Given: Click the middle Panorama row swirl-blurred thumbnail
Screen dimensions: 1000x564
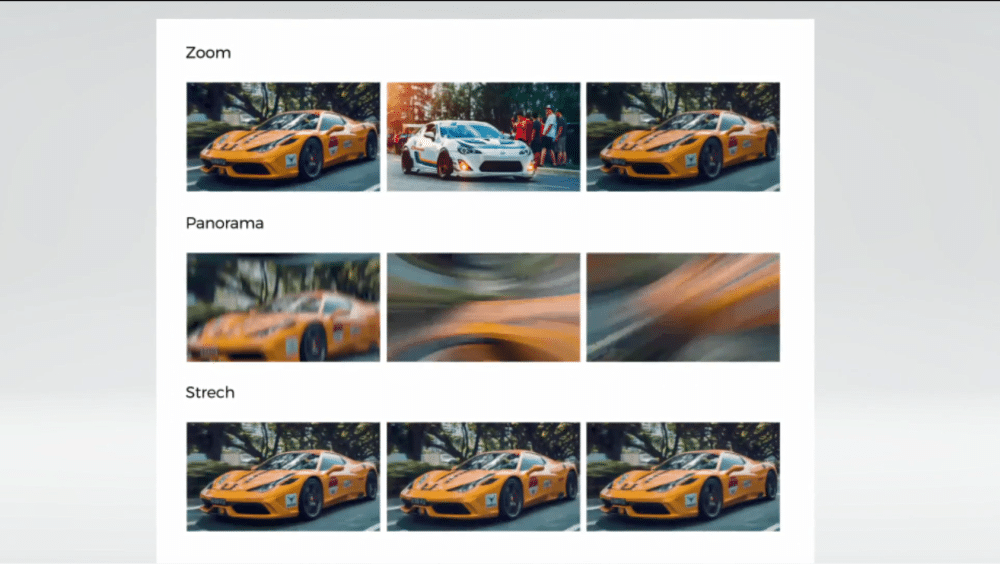Looking at the screenshot, I should (483, 308).
